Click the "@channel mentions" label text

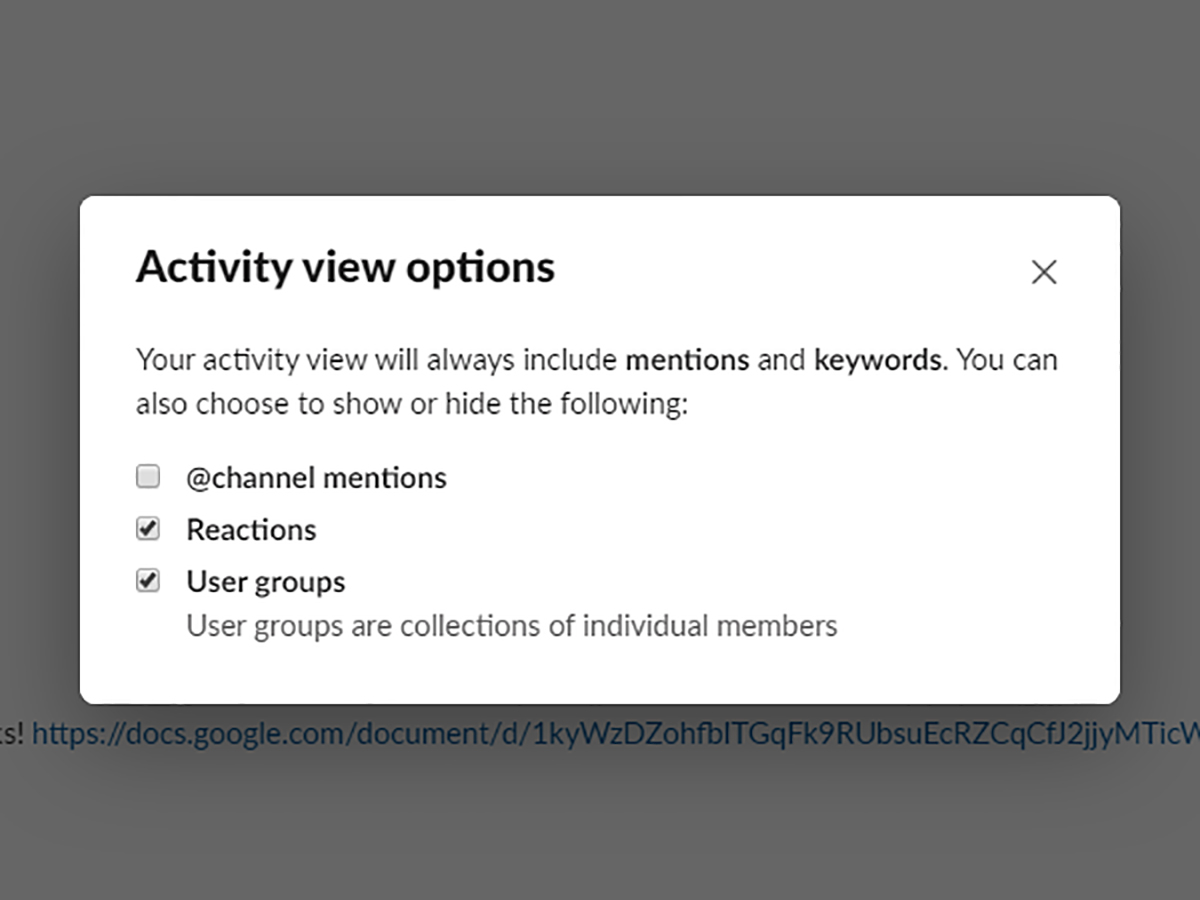coord(316,478)
